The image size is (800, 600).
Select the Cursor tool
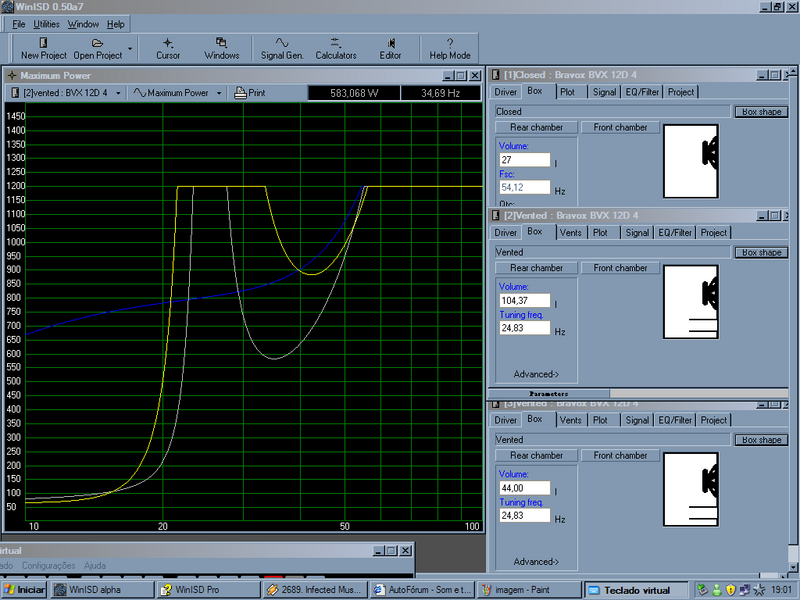pyautogui.click(x=168, y=48)
